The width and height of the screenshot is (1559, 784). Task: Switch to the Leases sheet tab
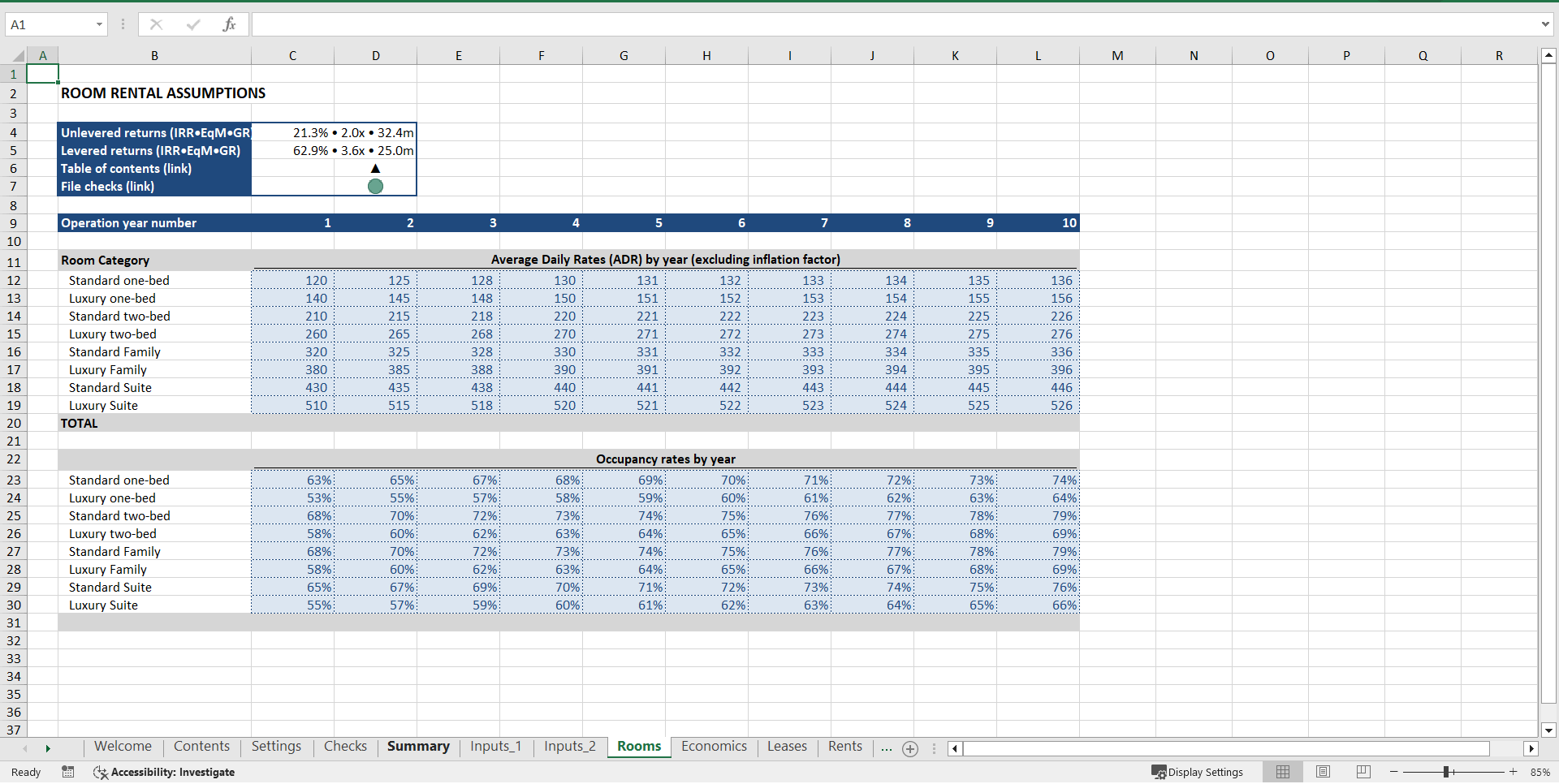787,747
